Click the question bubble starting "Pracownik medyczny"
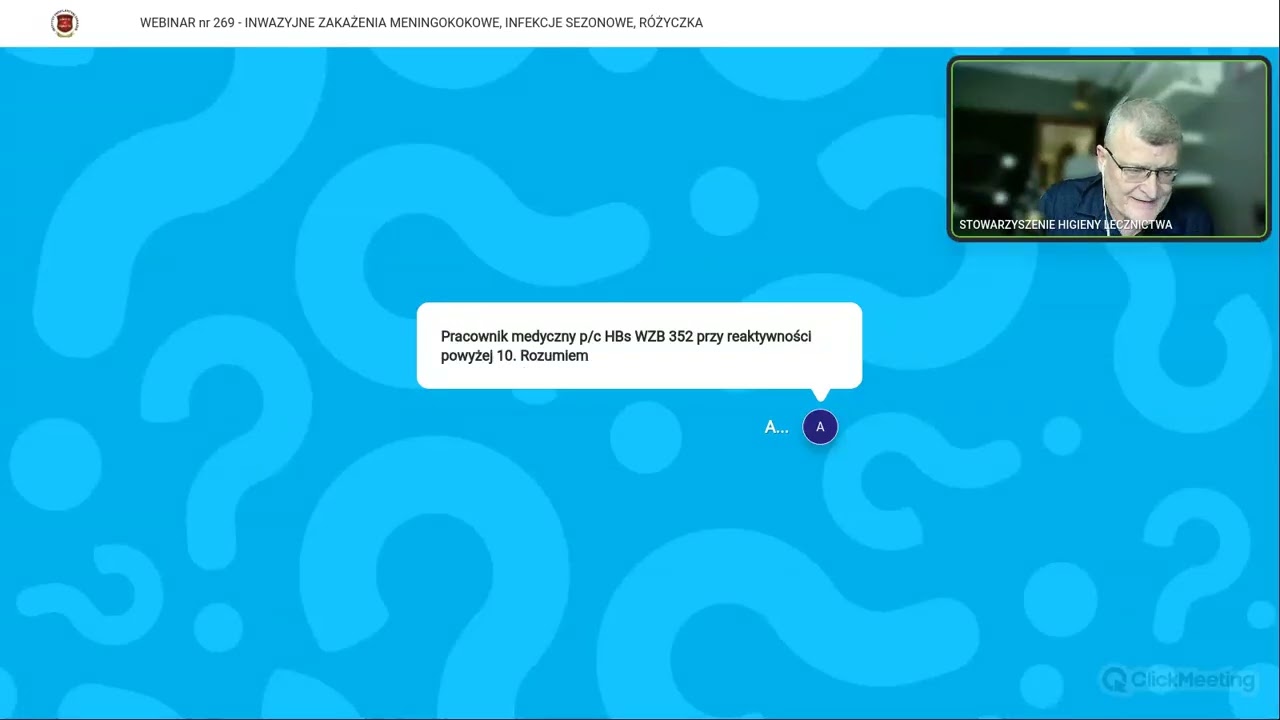The height and width of the screenshot is (720, 1280). (639, 345)
